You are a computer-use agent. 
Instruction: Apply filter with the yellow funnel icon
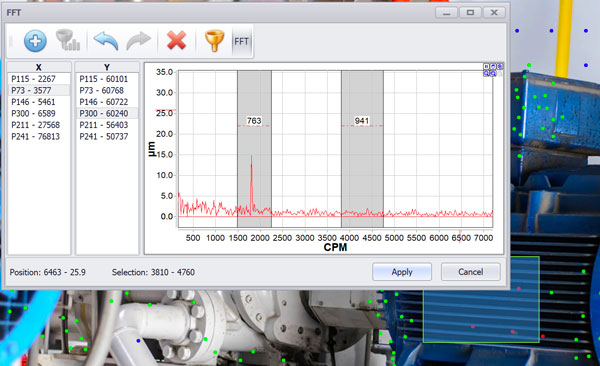(x=214, y=41)
